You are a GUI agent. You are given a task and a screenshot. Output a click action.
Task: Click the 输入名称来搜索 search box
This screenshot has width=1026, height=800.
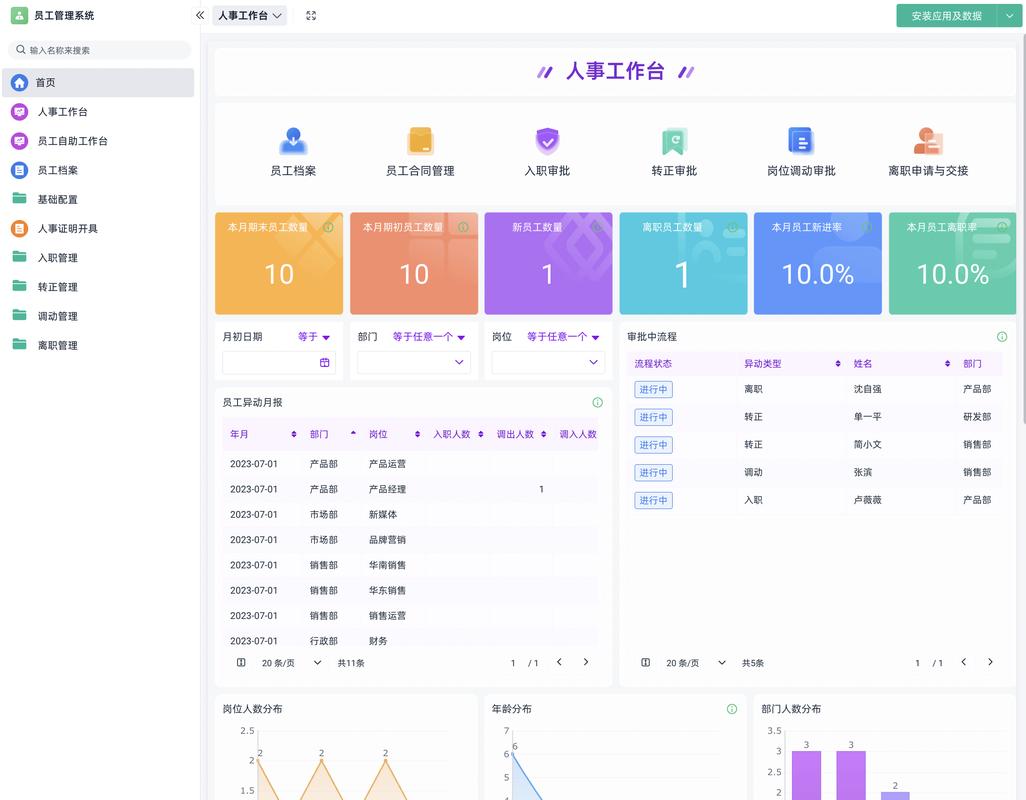[x=99, y=50]
